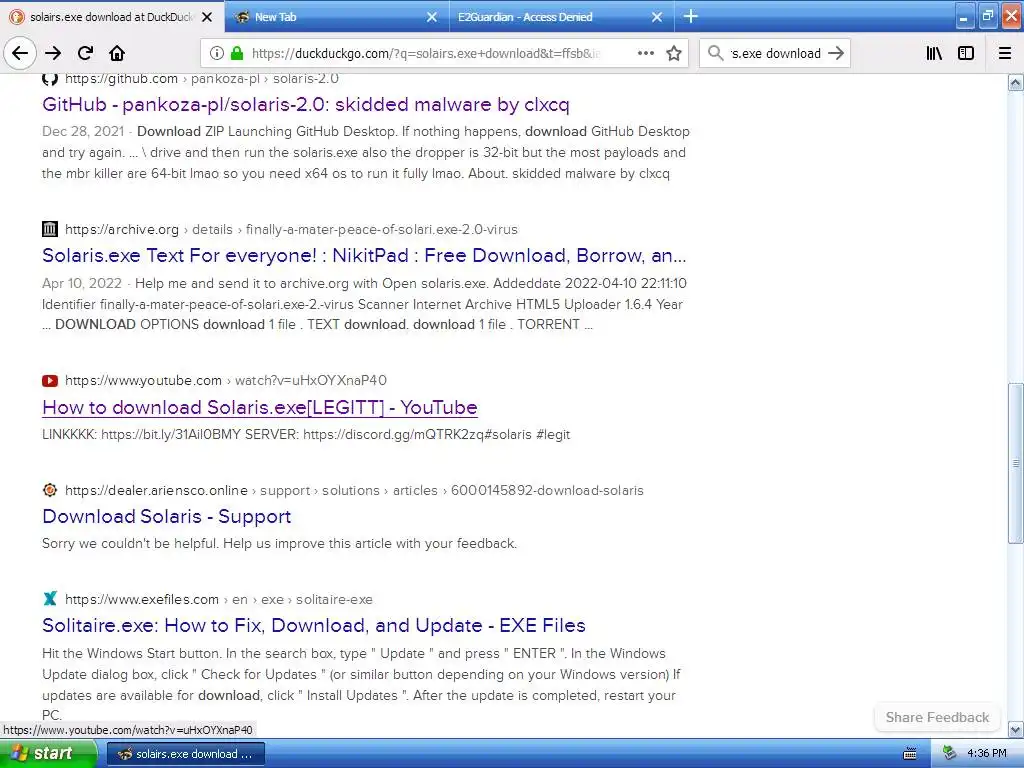Close the DuckDuckGo search tab
The width and height of the screenshot is (1024, 768).
pos(207,17)
